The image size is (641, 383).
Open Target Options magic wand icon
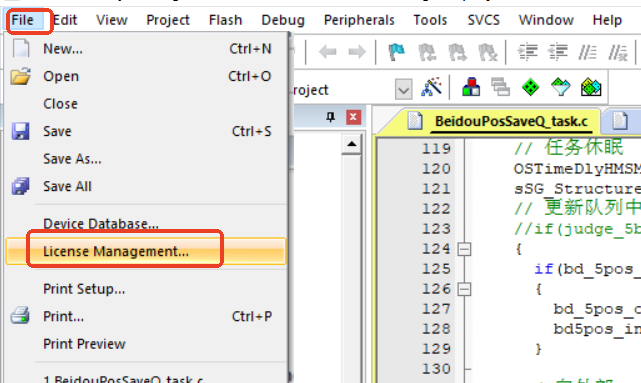[x=431, y=87]
